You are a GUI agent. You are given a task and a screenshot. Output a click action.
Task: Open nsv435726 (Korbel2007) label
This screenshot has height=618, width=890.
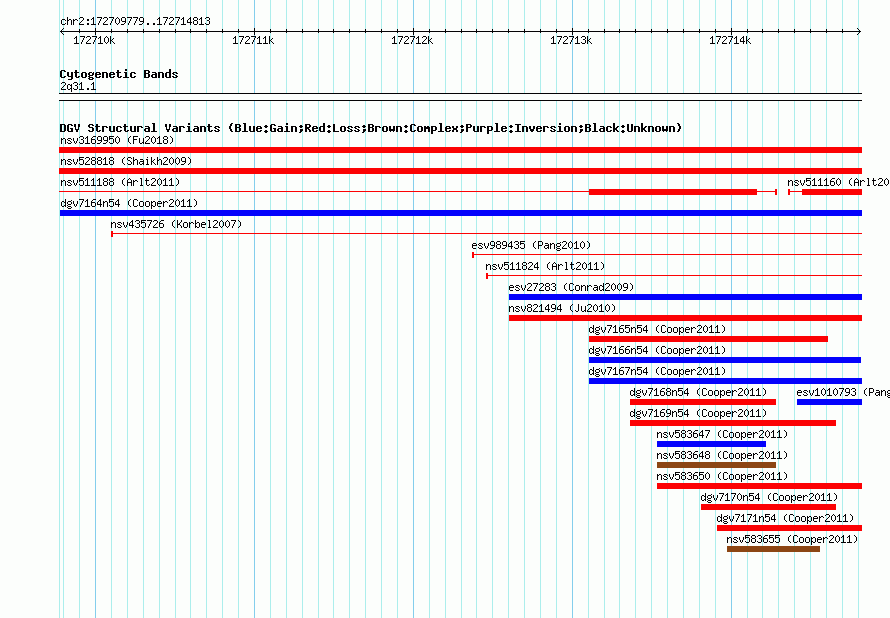(x=176, y=224)
